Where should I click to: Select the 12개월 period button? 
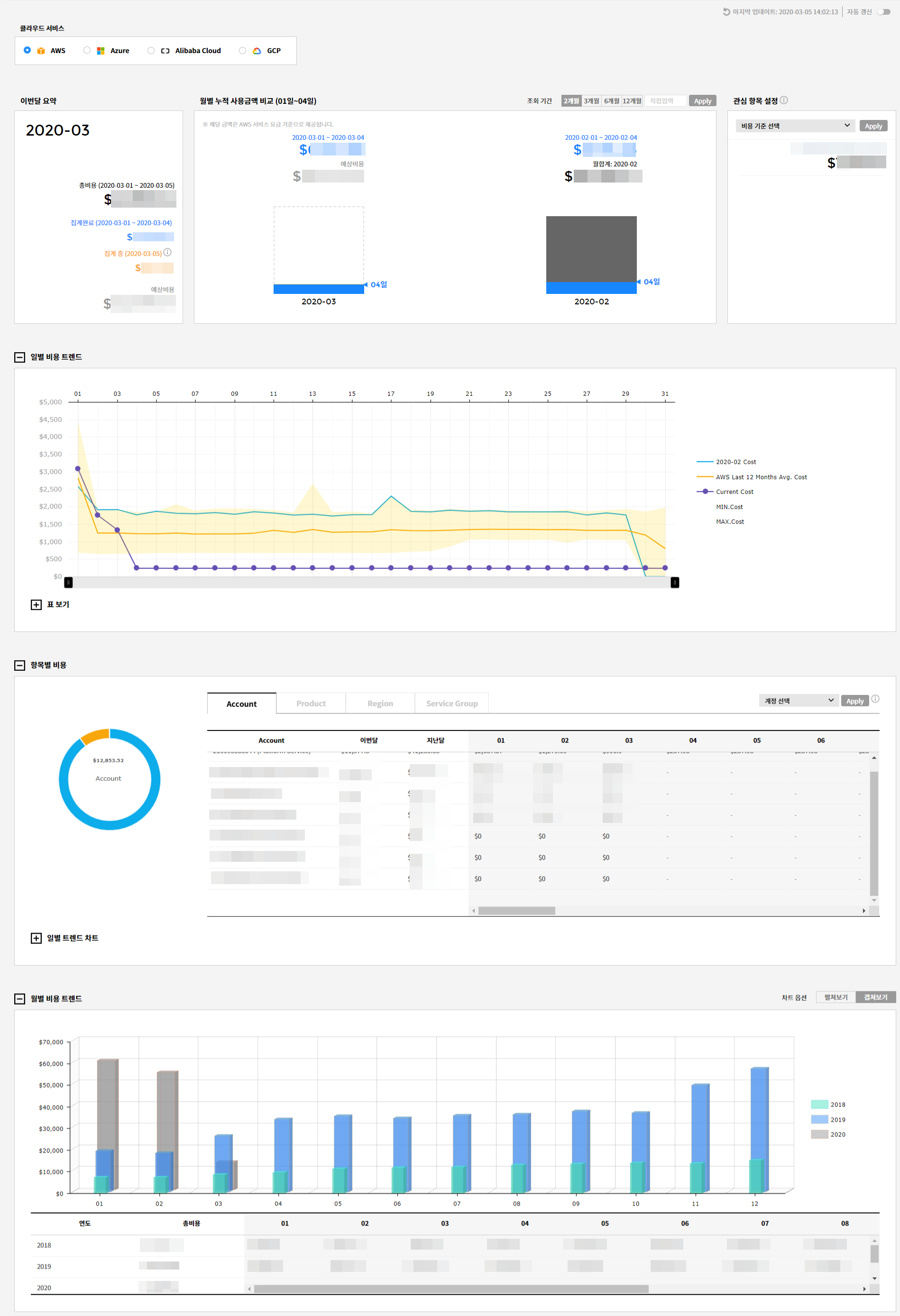coord(632,101)
